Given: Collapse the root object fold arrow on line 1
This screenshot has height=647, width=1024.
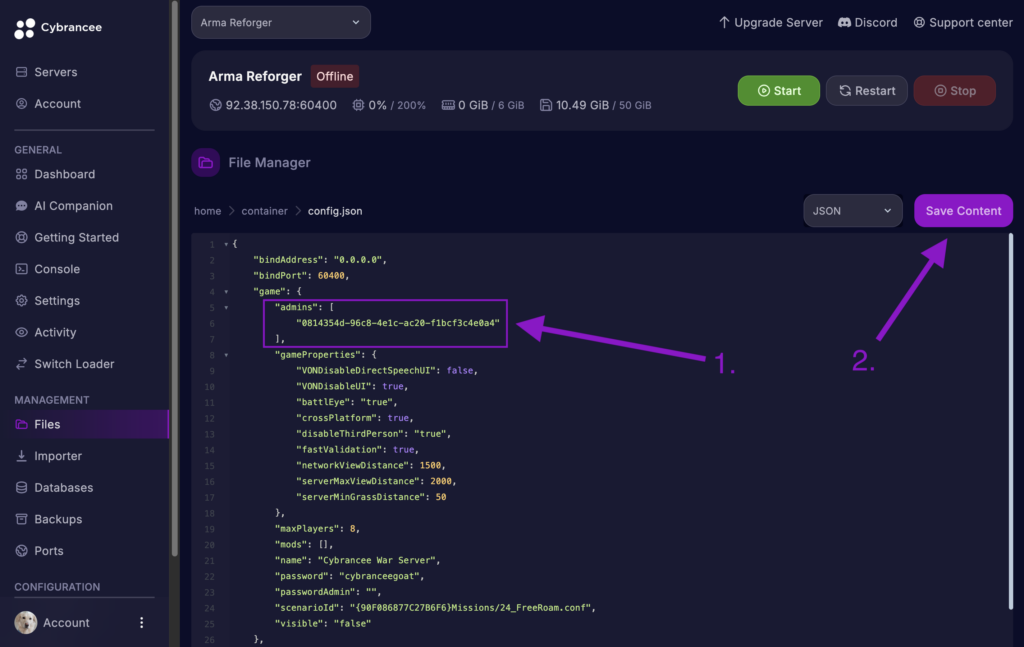Looking at the screenshot, I should click(226, 244).
